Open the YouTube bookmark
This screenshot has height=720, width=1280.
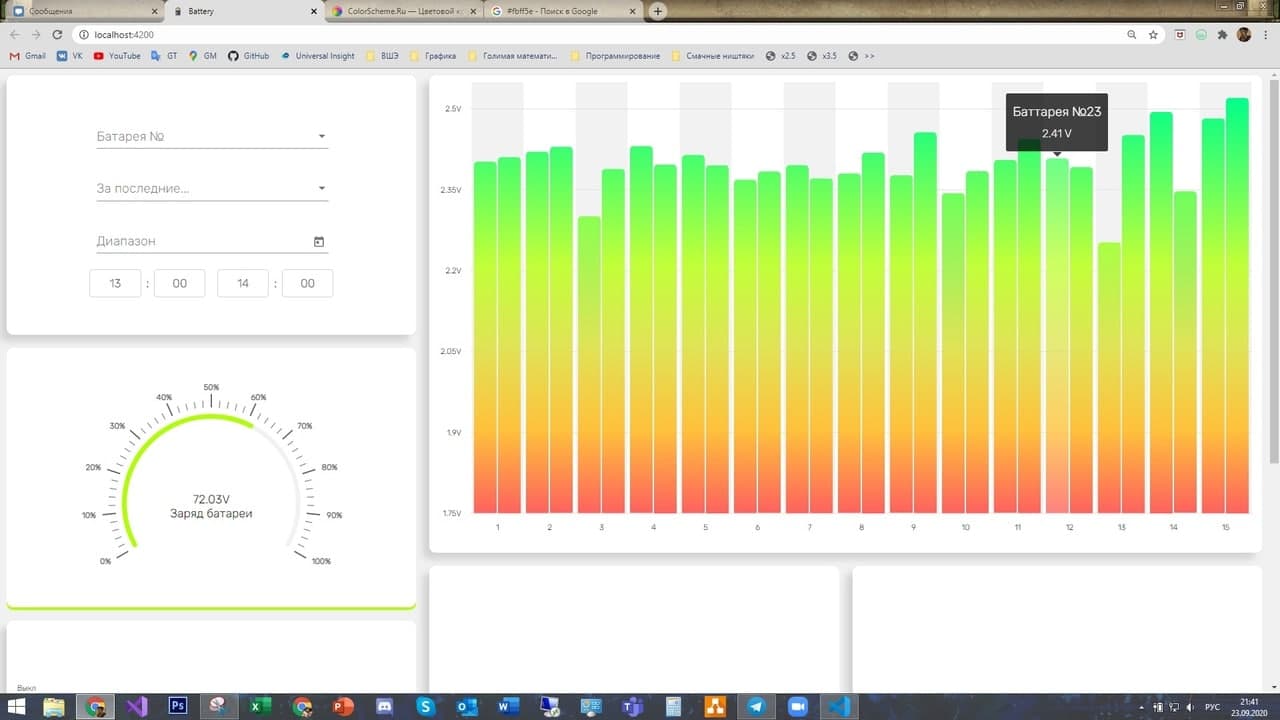(x=117, y=56)
